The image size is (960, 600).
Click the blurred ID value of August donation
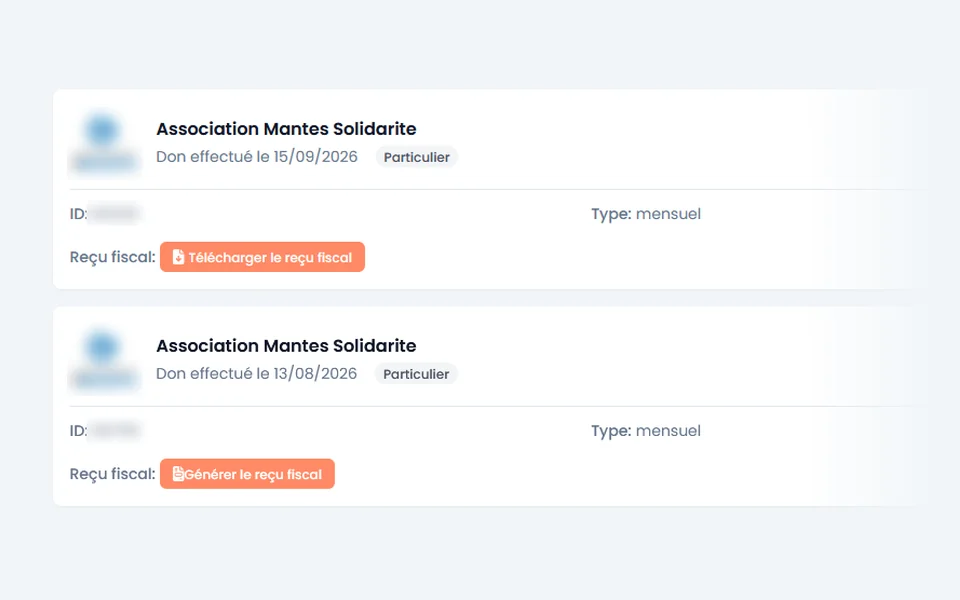(x=115, y=430)
